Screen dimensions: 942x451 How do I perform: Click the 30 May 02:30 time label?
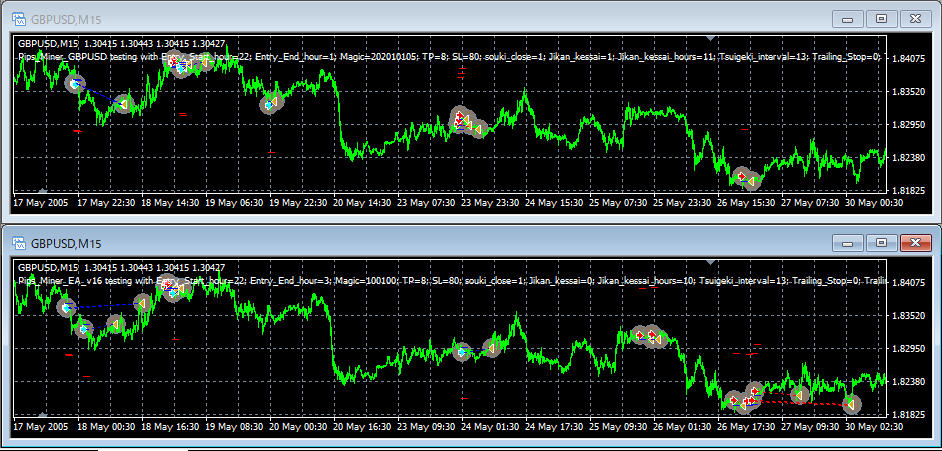875,427
